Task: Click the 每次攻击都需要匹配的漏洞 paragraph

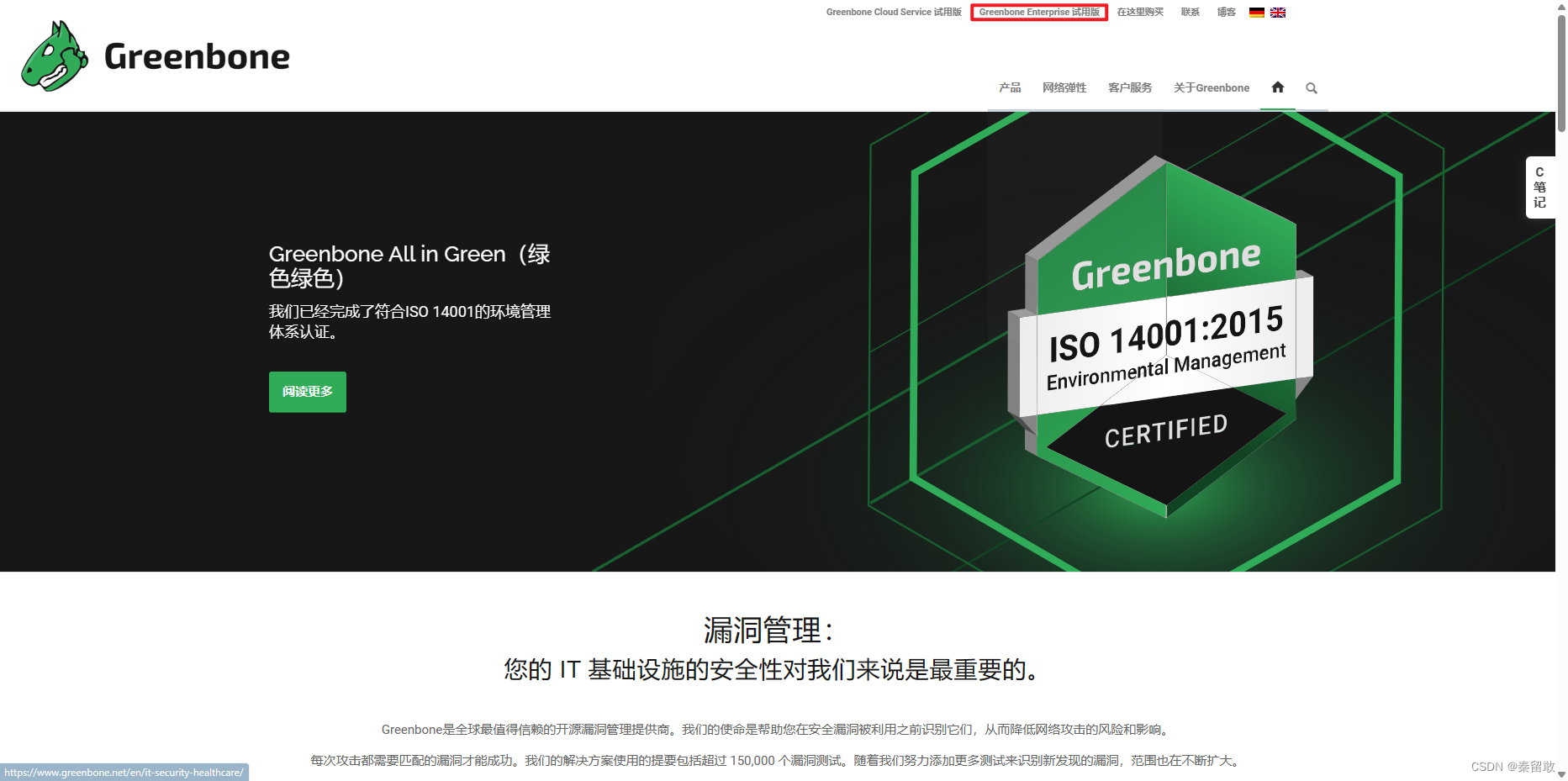Action: [x=777, y=761]
